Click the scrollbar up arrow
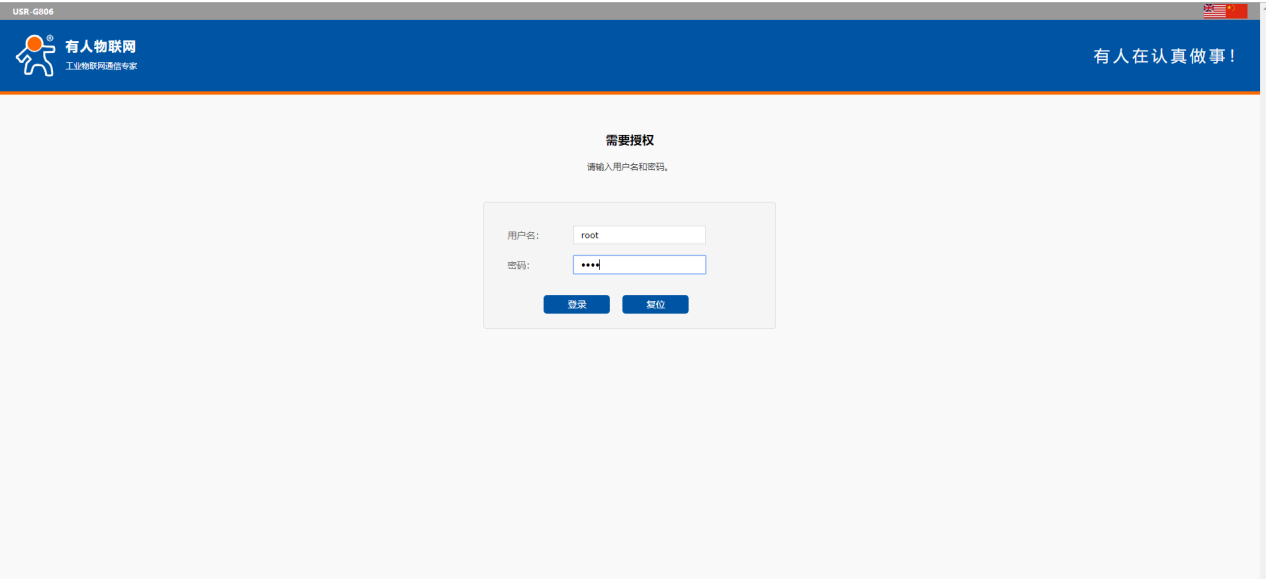1266x579 pixels. (x=1262, y=6)
